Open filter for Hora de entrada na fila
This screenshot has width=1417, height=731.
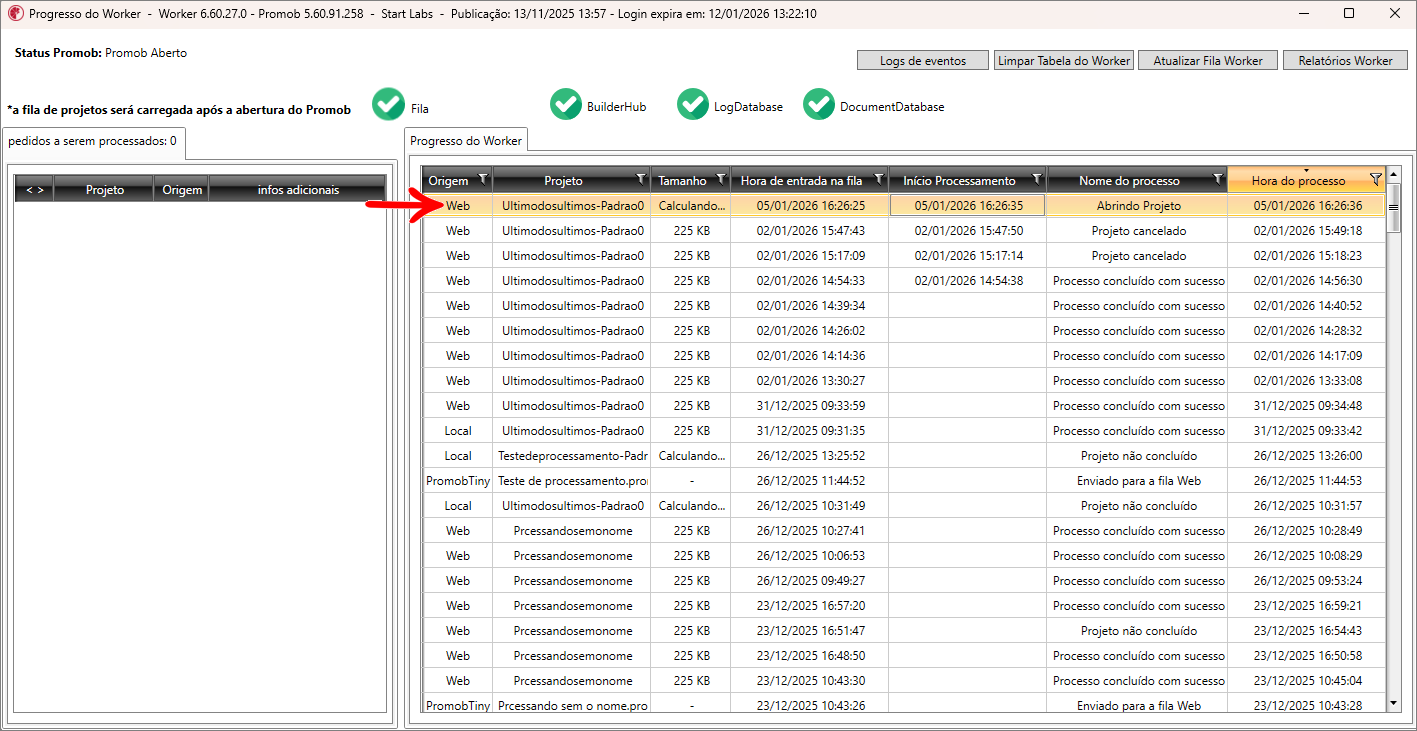coord(878,179)
